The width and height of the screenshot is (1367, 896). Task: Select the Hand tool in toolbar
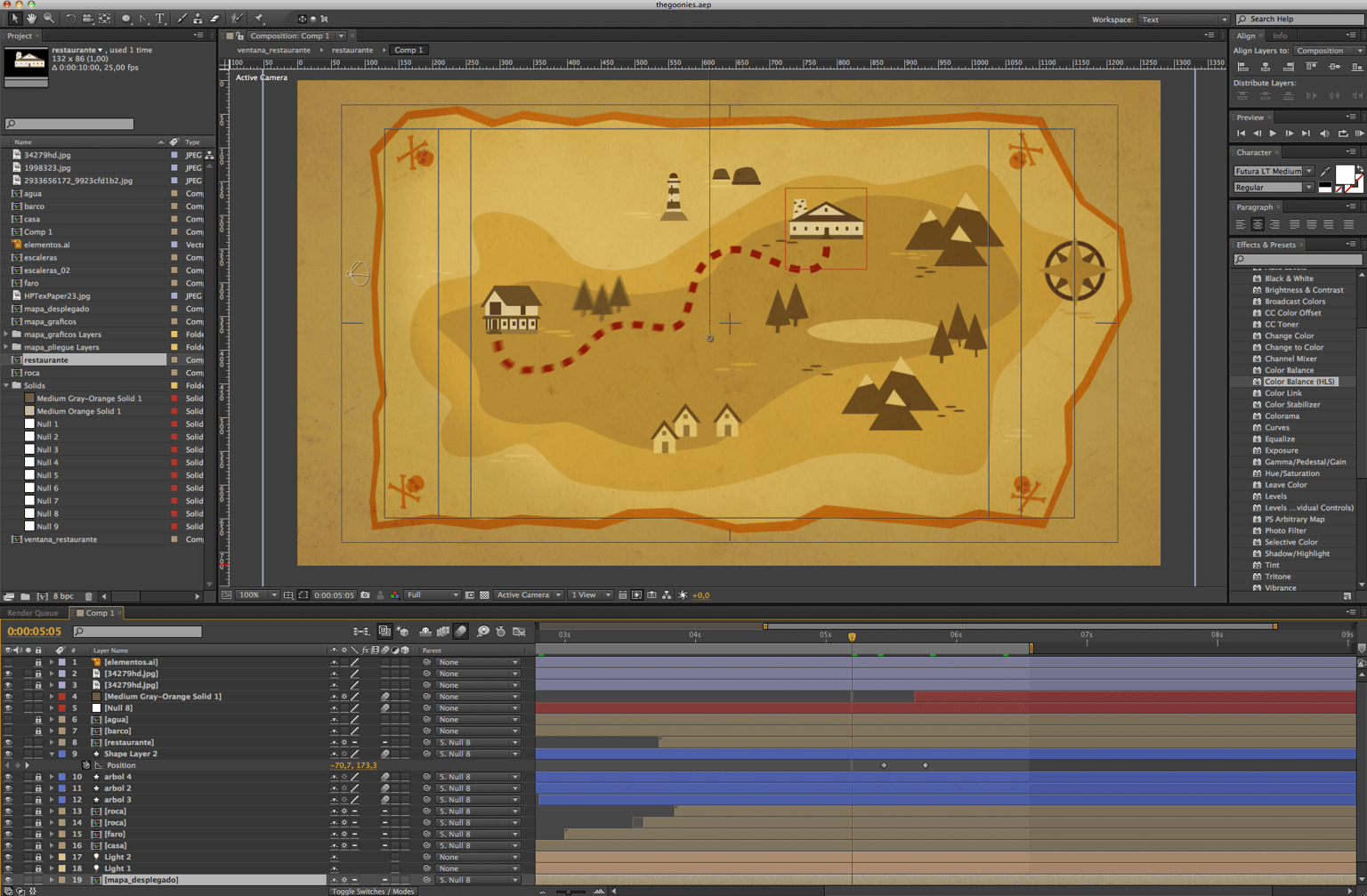[31, 18]
